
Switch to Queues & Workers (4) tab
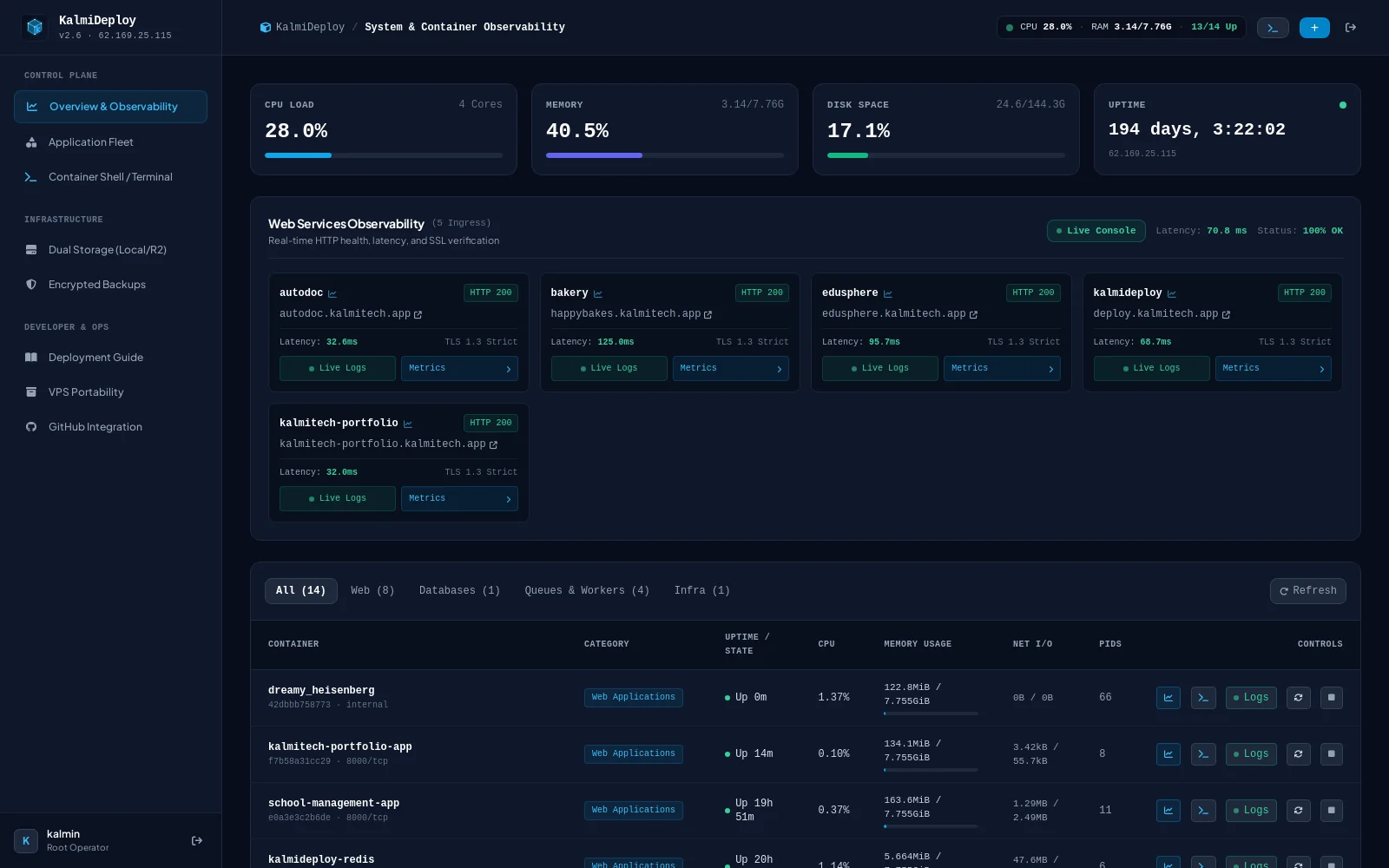[x=587, y=591]
